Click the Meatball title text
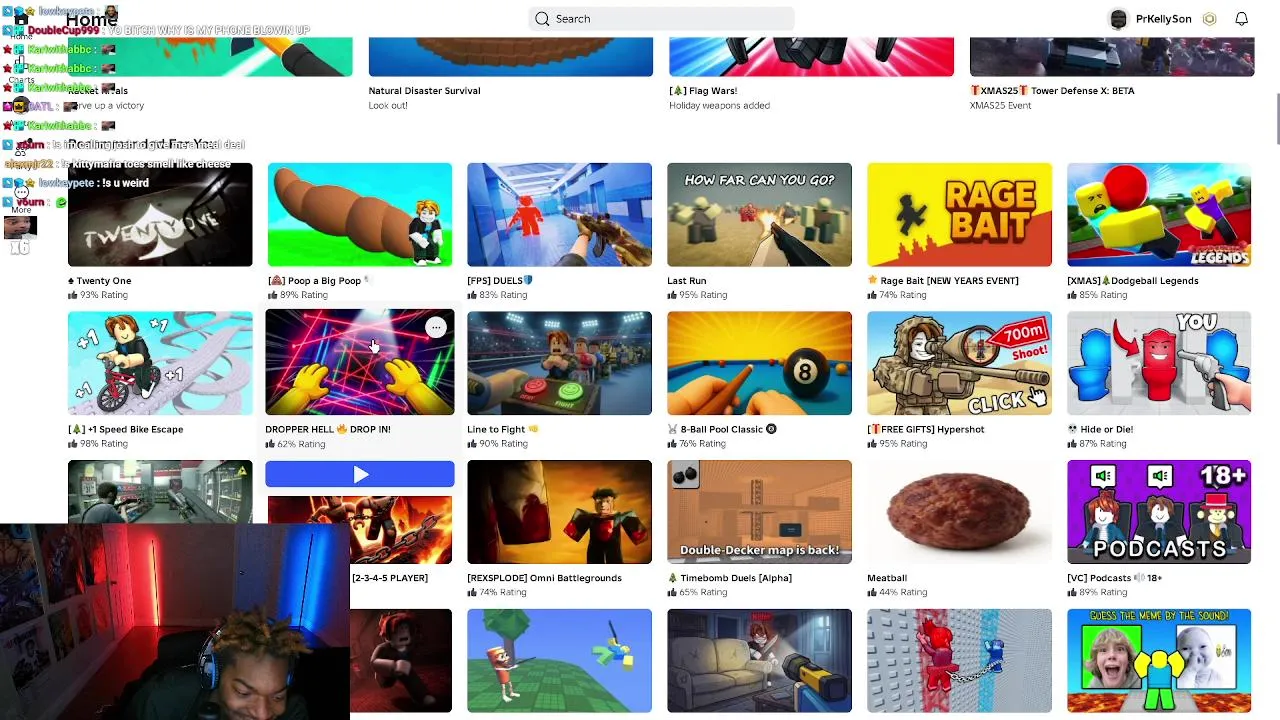Screen dimensions: 1280x720 tap(887, 578)
